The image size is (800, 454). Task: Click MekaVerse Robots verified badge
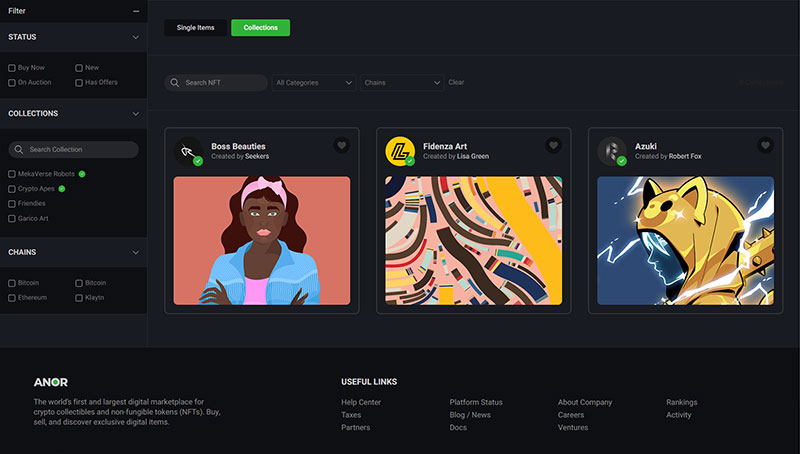(x=82, y=174)
